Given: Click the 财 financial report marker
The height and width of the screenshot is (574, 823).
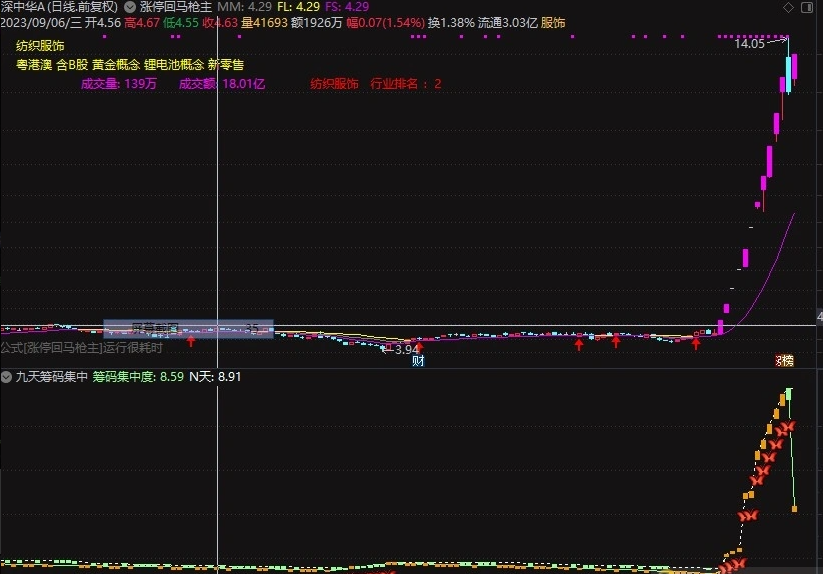Looking at the screenshot, I should (x=418, y=361).
